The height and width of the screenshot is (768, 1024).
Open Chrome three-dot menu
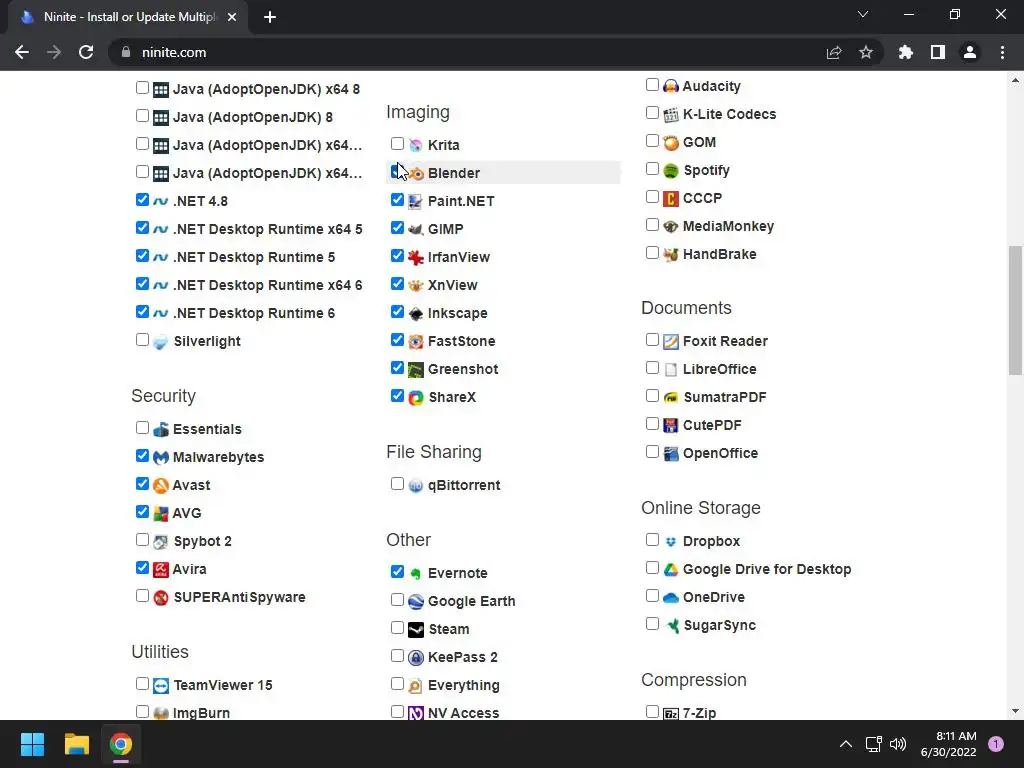pyautogui.click(x=1002, y=52)
